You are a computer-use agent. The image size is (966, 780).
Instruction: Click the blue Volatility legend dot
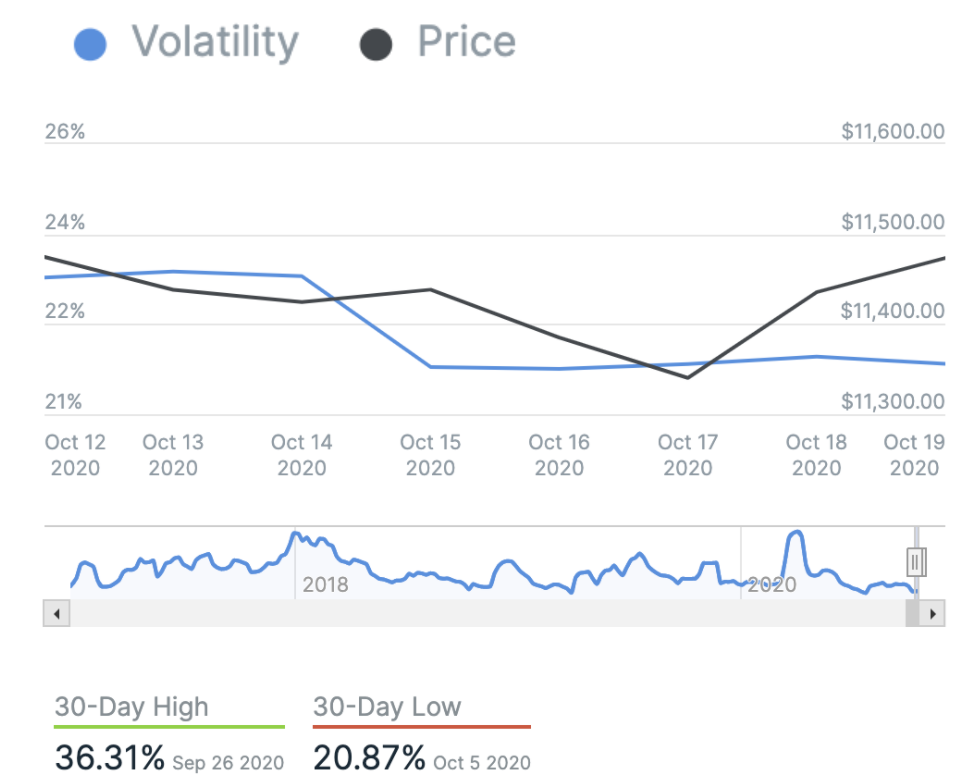click(x=91, y=44)
